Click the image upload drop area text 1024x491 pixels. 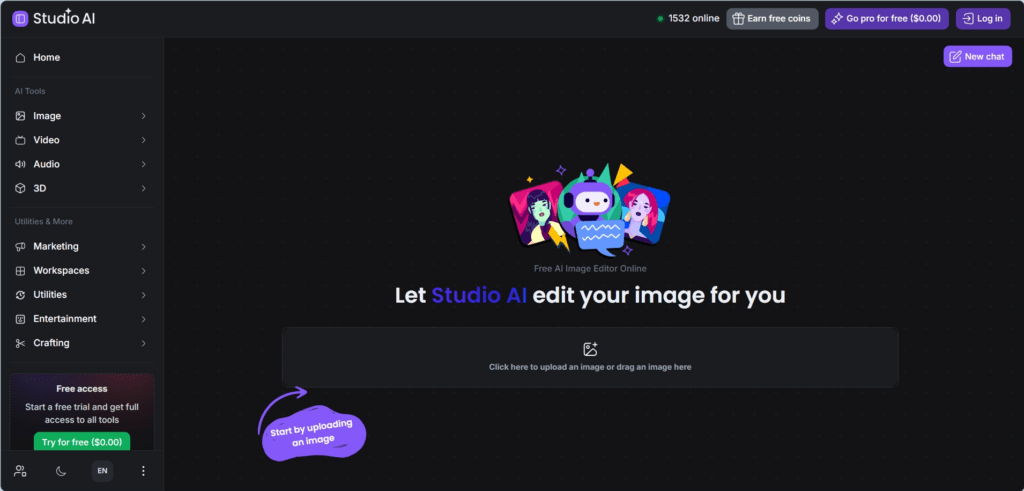[x=590, y=367]
